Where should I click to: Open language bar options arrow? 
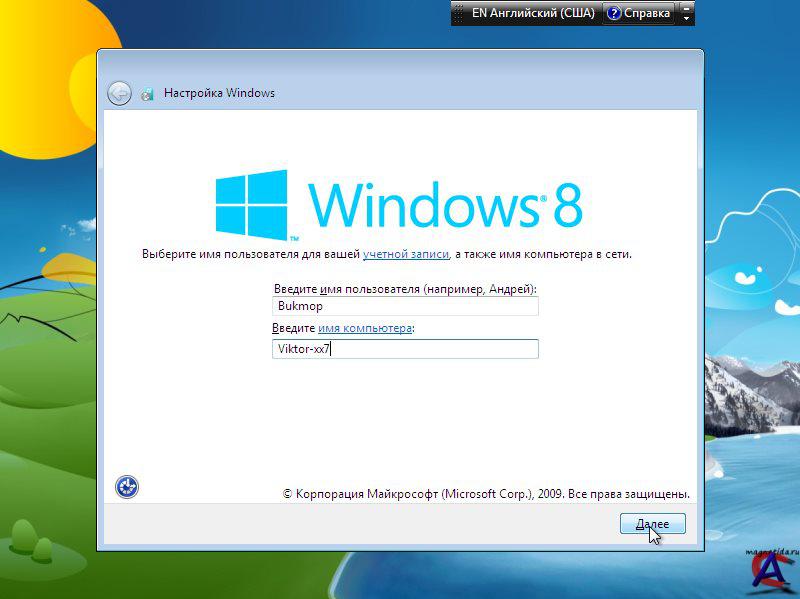pyautogui.click(x=686, y=19)
